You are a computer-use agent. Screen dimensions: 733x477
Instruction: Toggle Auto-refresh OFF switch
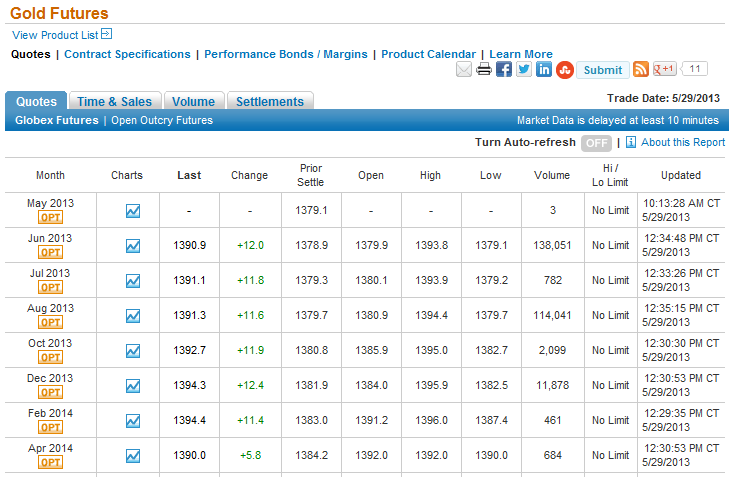596,143
